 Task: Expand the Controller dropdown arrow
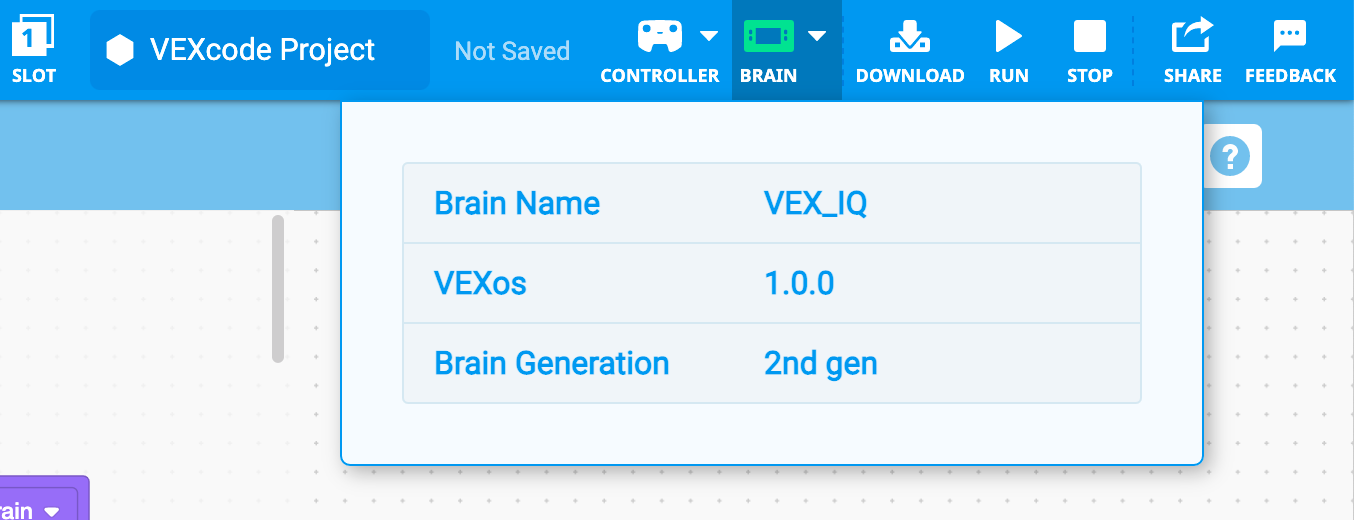pos(708,36)
